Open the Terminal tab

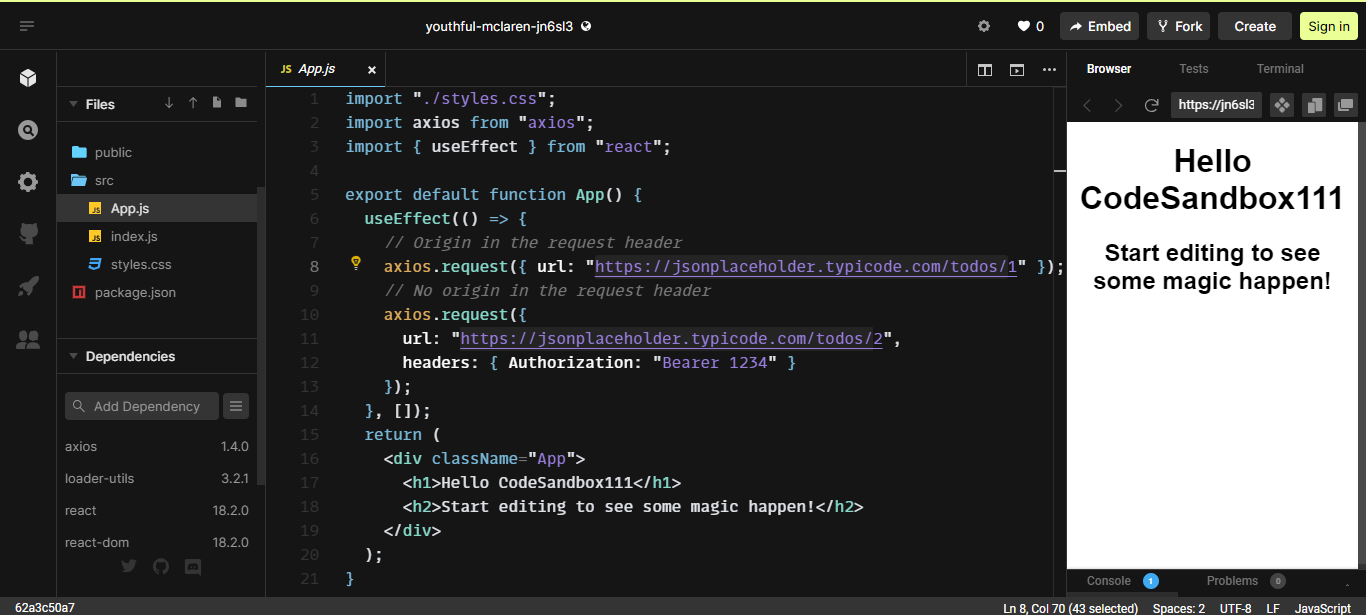(x=1280, y=68)
